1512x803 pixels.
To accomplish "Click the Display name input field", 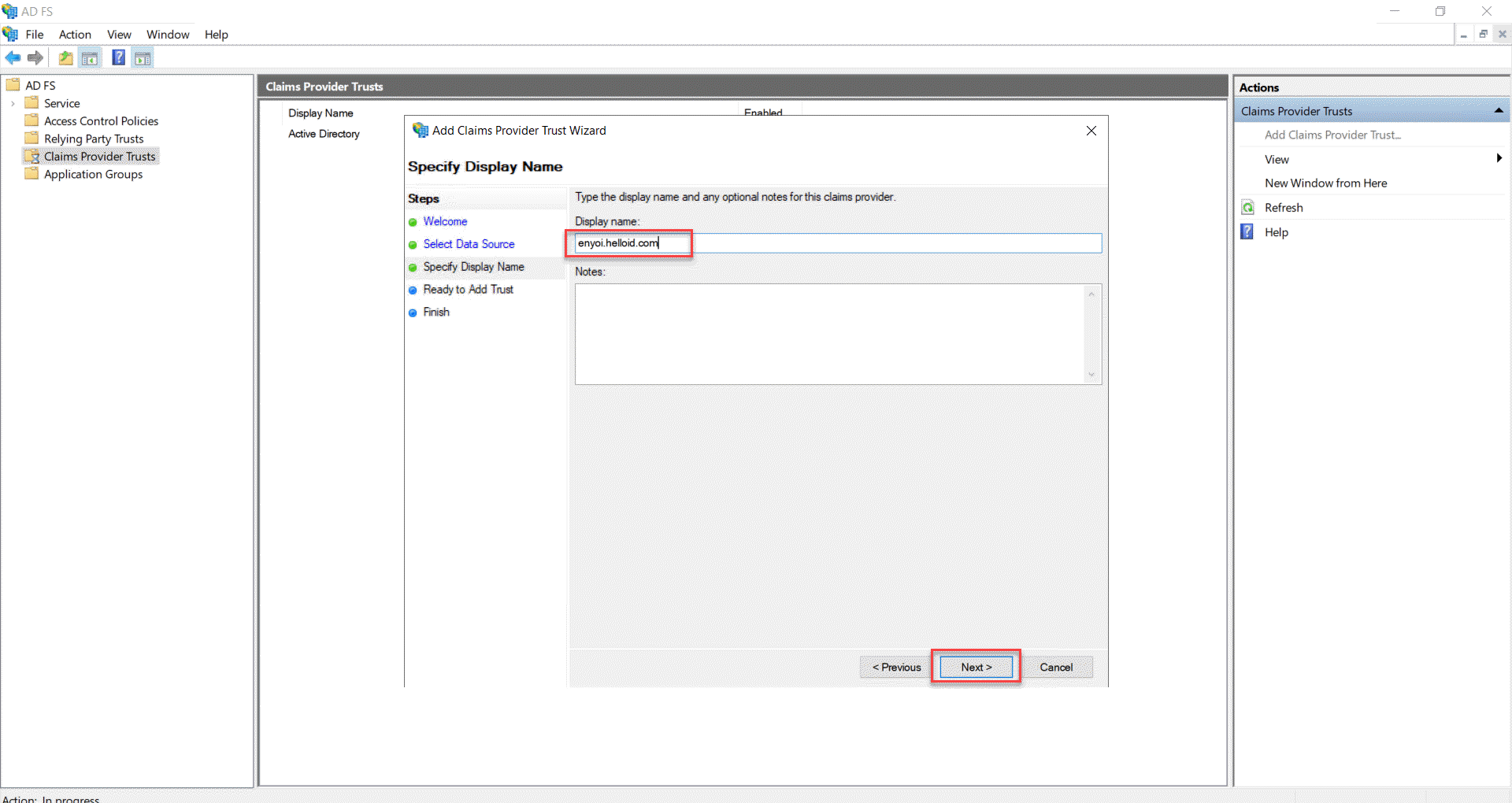I will pos(838,243).
